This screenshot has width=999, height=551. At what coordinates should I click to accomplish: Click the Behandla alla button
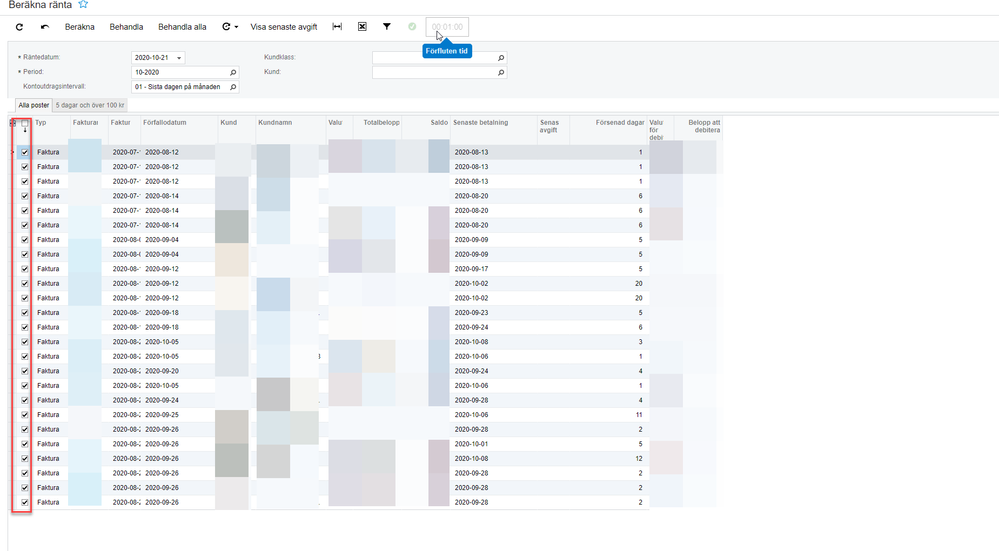click(182, 27)
